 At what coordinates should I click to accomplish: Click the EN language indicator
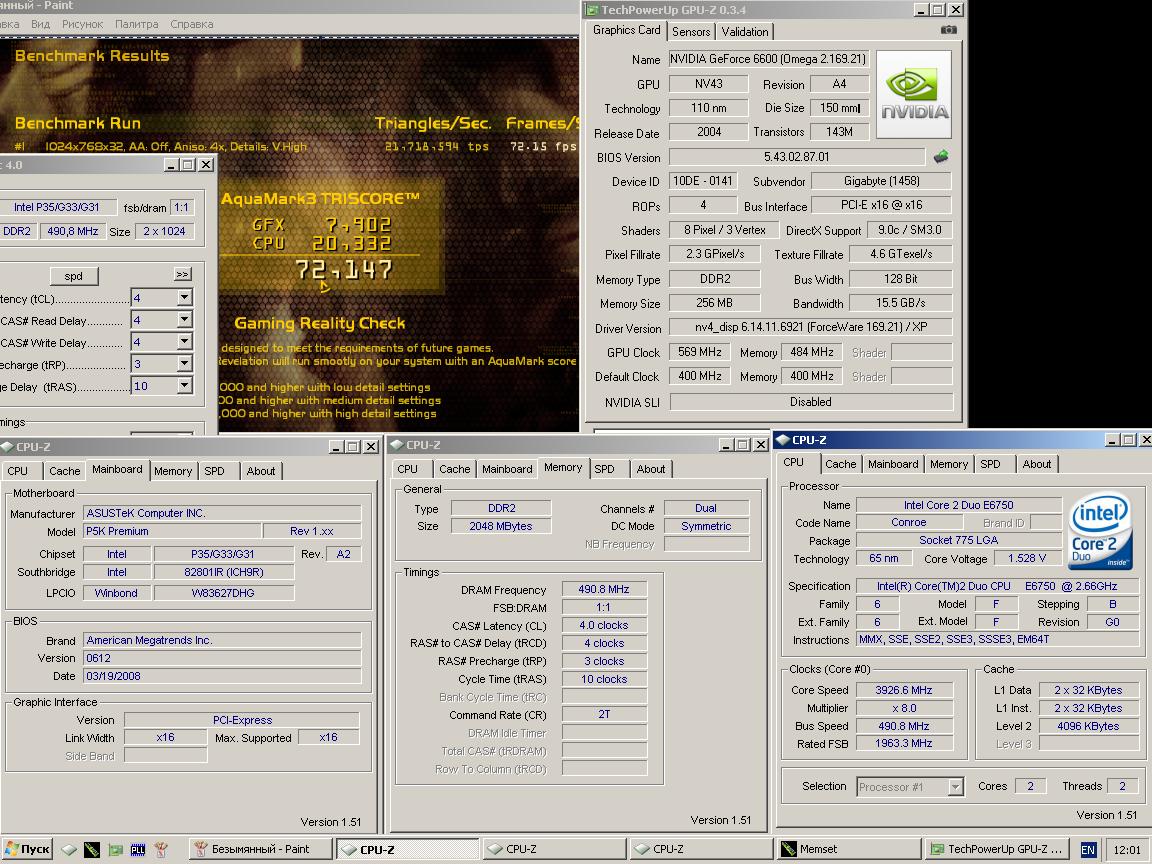coord(1088,849)
